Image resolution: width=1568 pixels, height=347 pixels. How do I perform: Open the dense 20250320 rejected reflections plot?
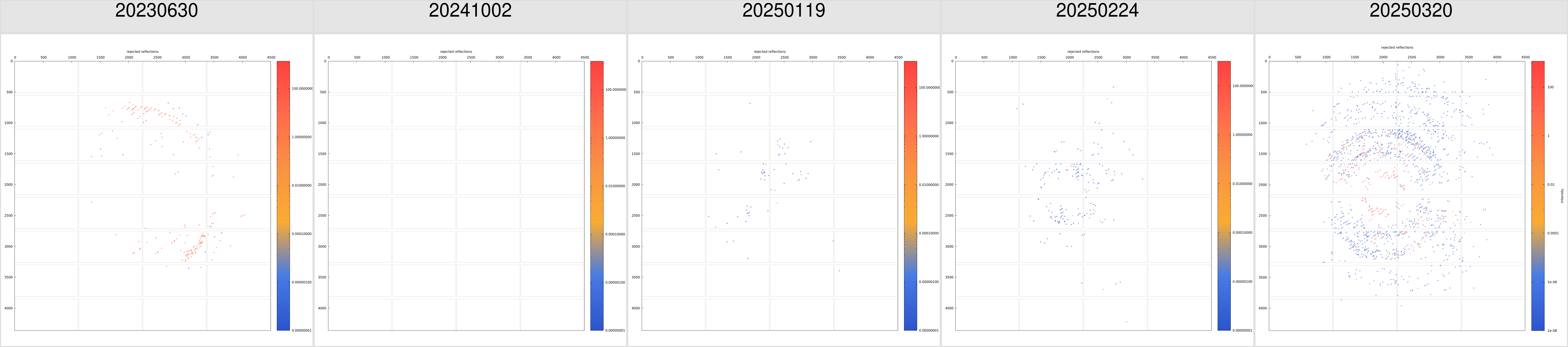pyautogui.click(x=1397, y=195)
